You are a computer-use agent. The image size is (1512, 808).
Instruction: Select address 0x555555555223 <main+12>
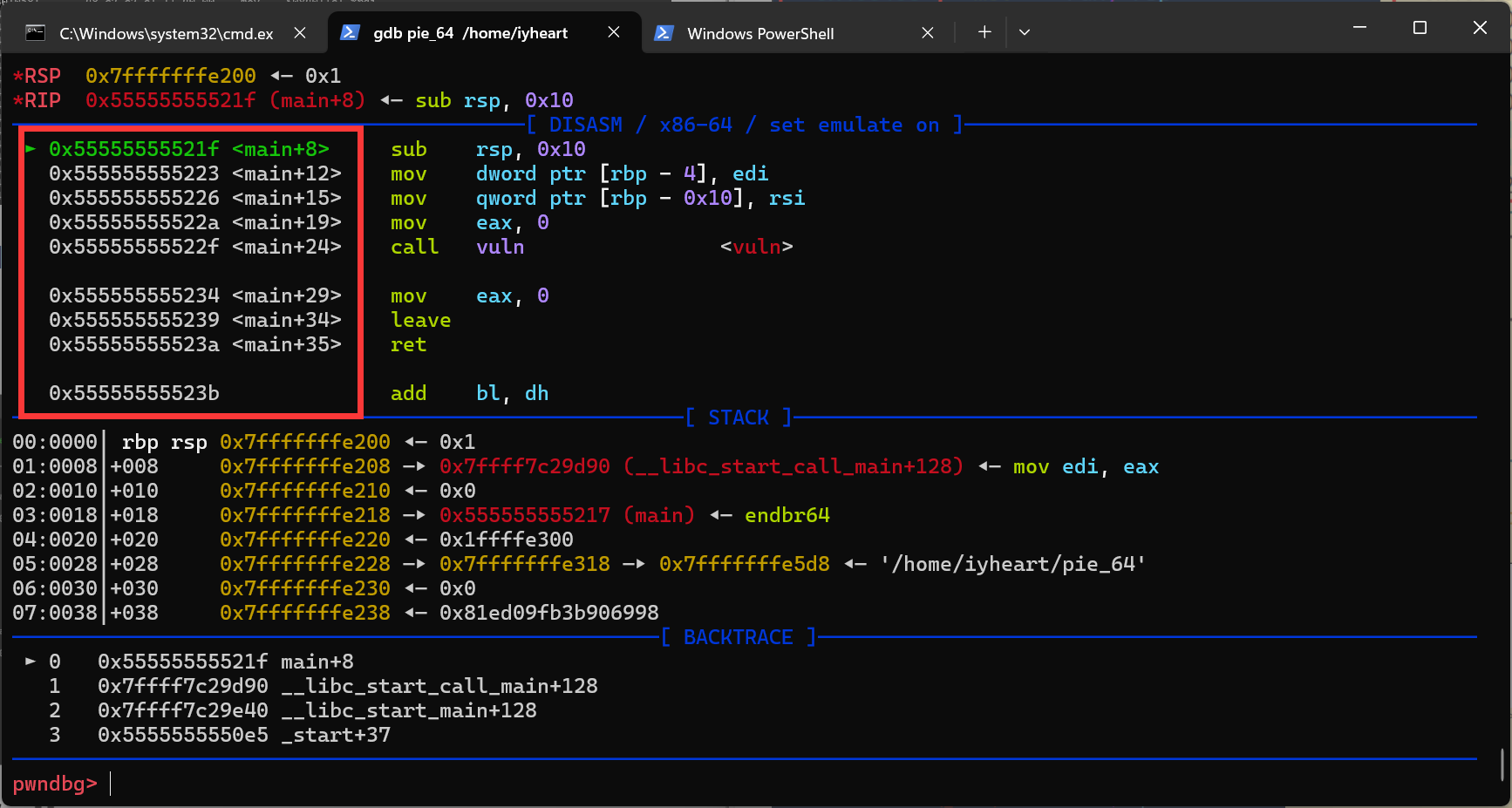[x=195, y=173]
